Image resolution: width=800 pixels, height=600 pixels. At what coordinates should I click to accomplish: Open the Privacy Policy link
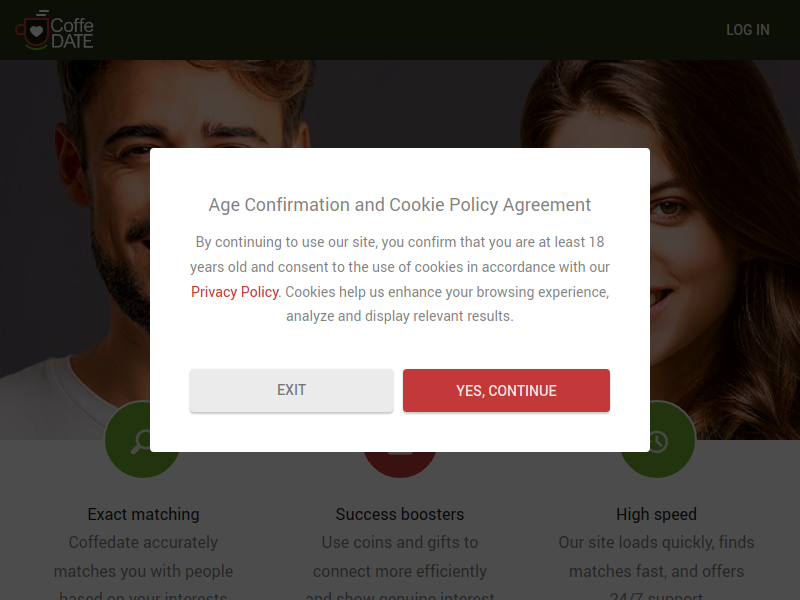(x=235, y=292)
